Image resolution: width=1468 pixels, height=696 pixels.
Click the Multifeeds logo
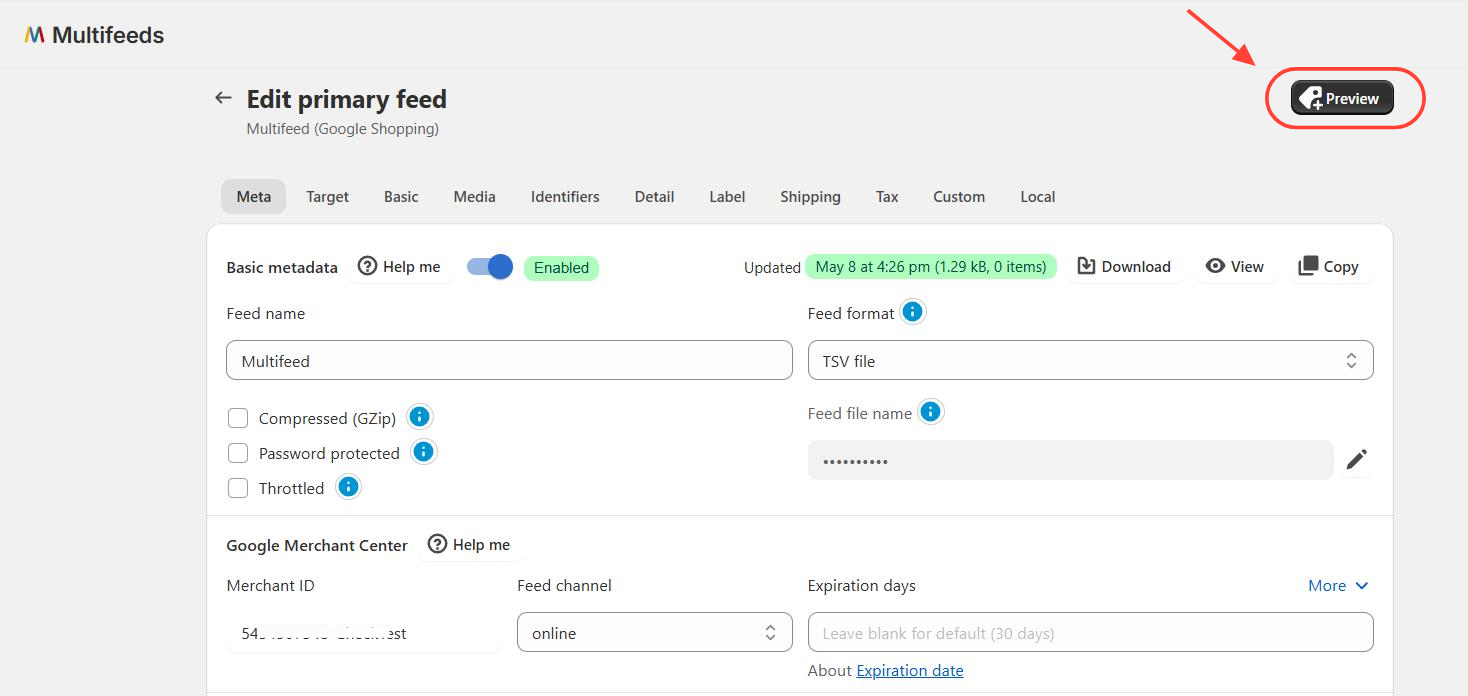(x=94, y=35)
